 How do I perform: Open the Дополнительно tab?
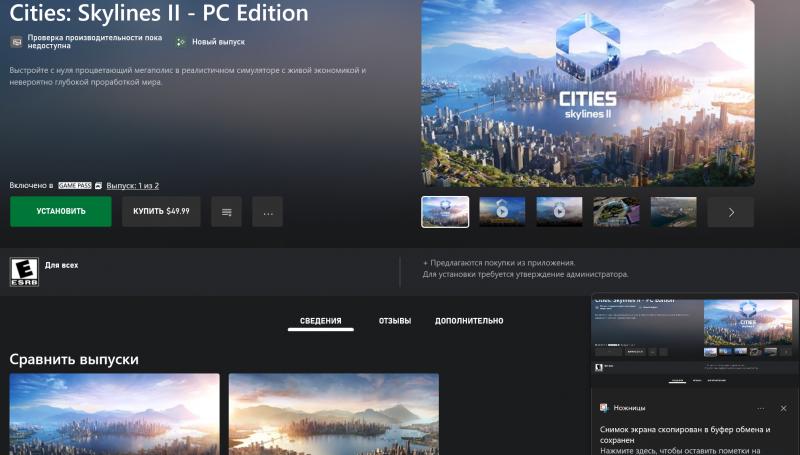469,321
